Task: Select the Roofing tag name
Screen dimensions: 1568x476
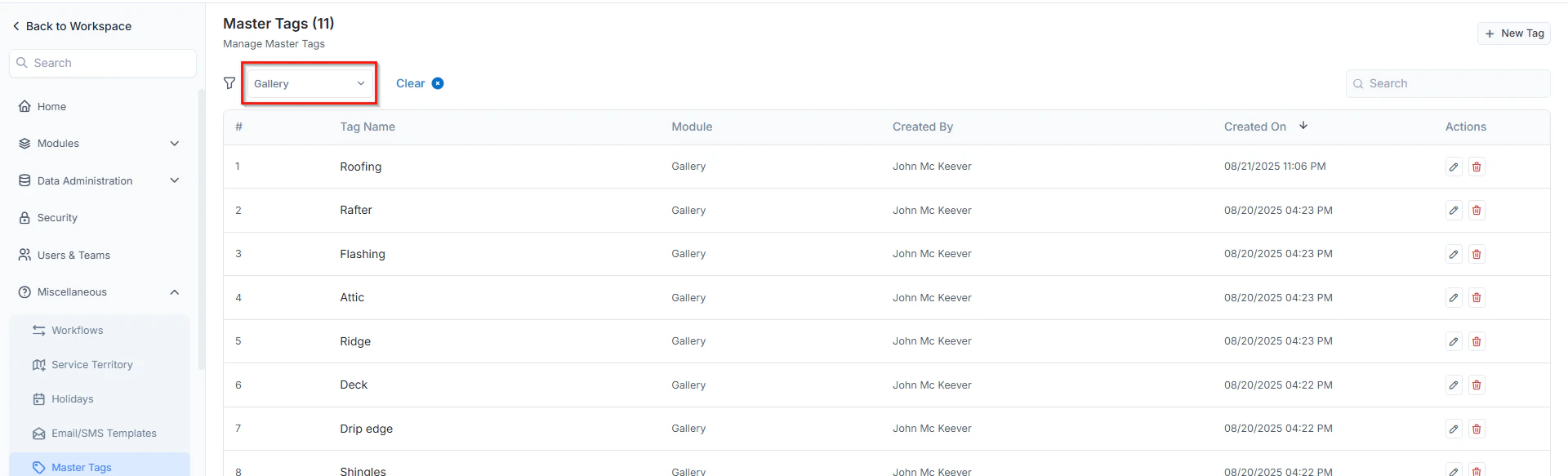Action: click(x=361, y=167)
